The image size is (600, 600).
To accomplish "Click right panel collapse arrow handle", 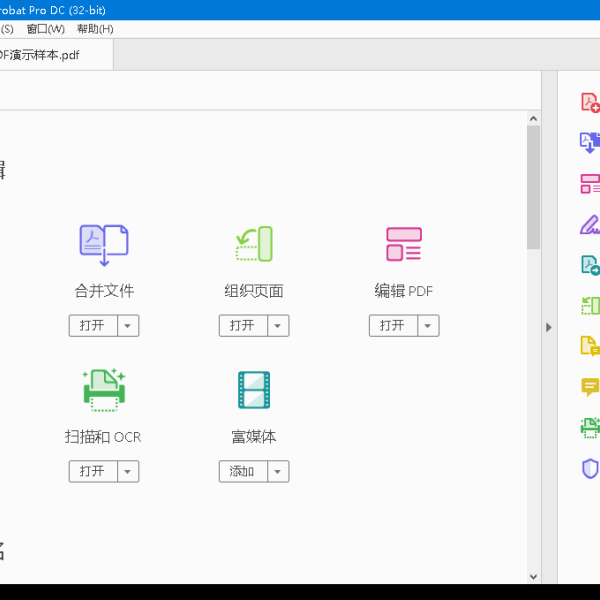I will pos(548,327).
